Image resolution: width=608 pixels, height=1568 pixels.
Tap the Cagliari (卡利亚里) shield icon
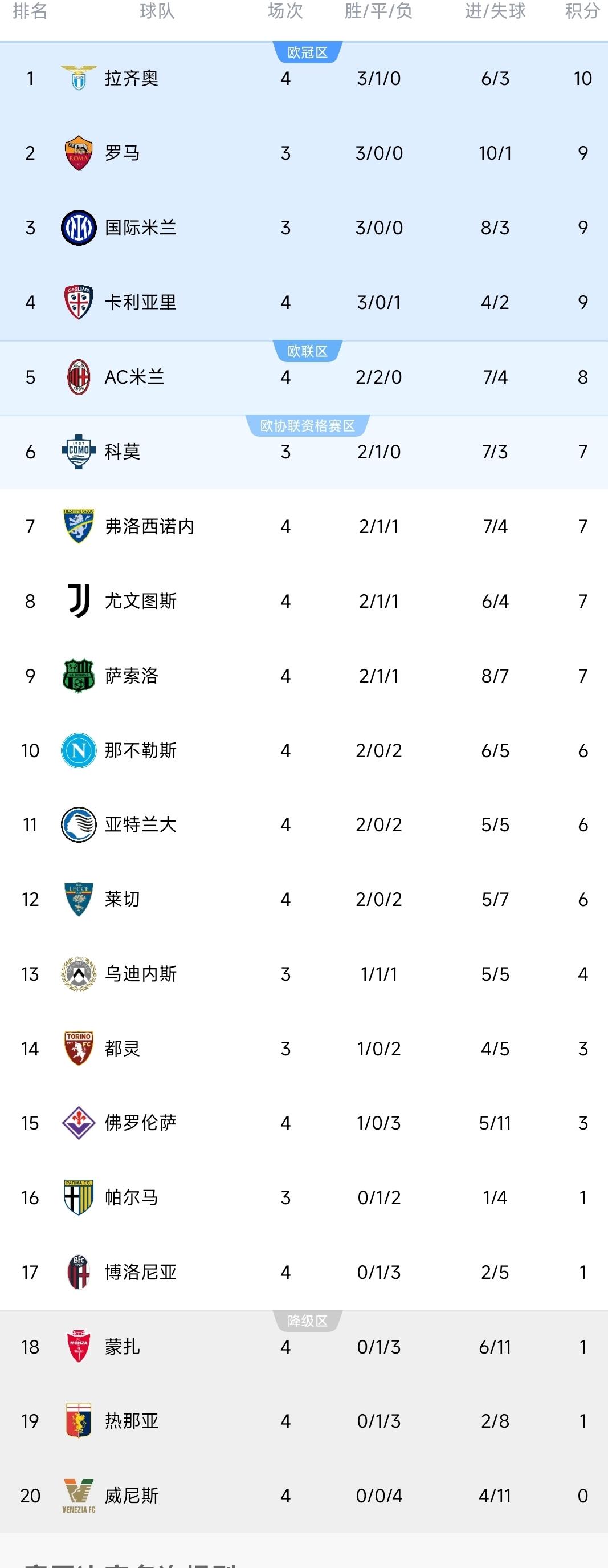(79, 302)
